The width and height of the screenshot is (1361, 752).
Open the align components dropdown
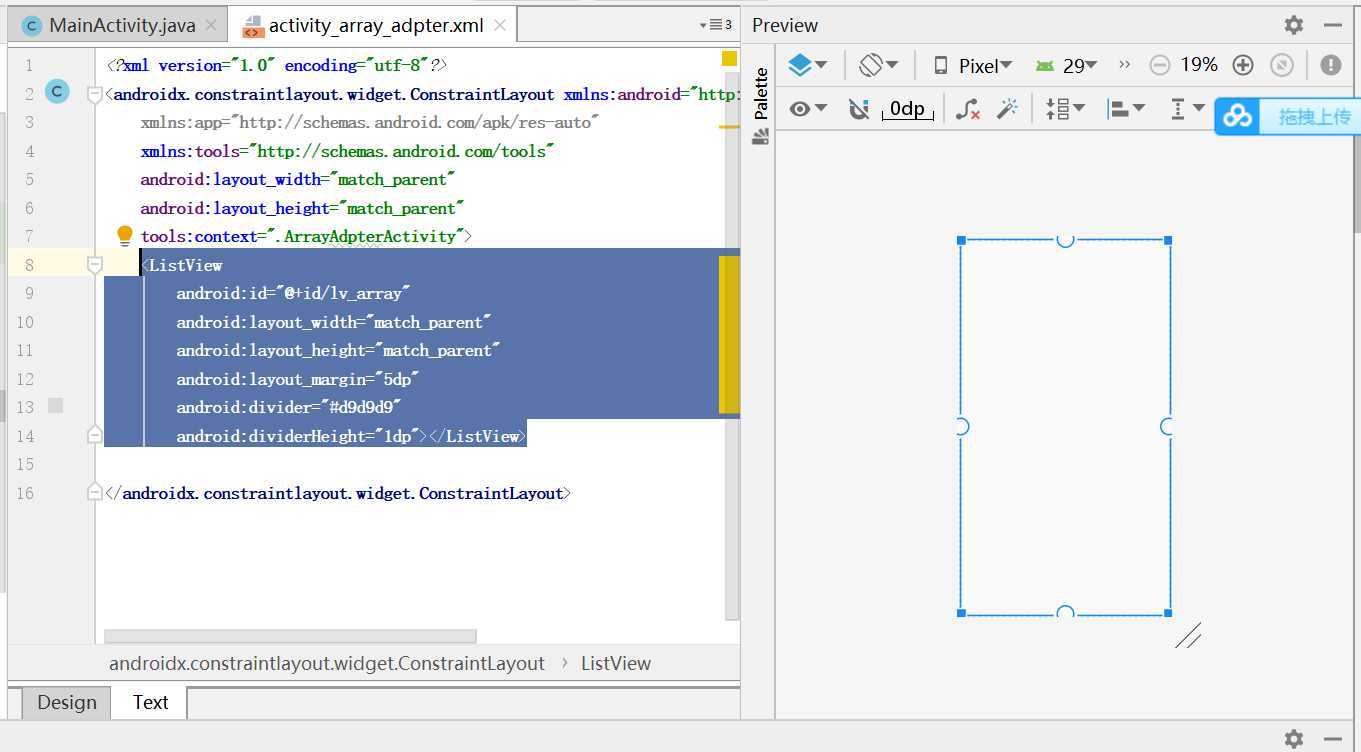1126,108
